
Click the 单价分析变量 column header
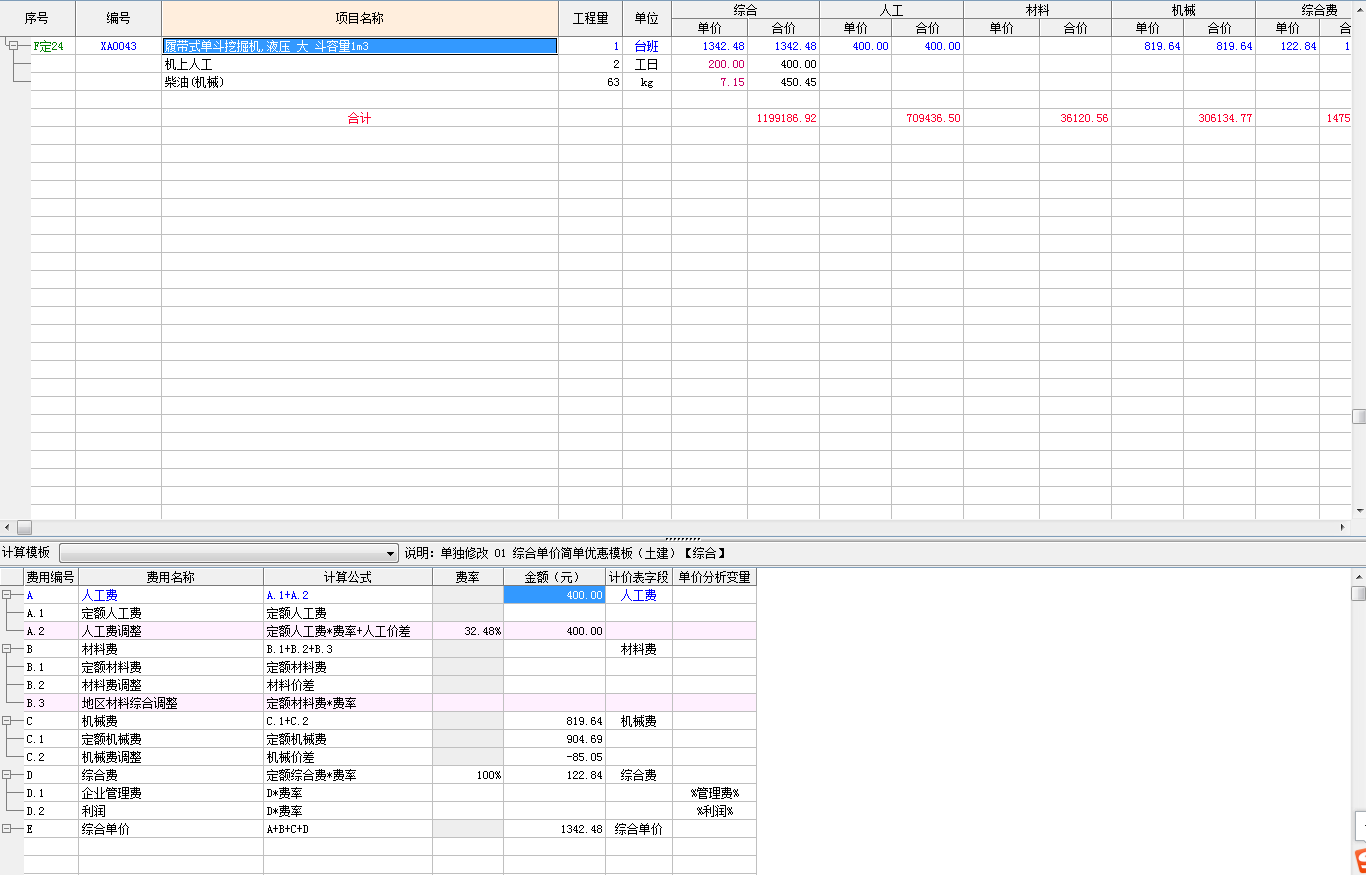coord(714,577)
